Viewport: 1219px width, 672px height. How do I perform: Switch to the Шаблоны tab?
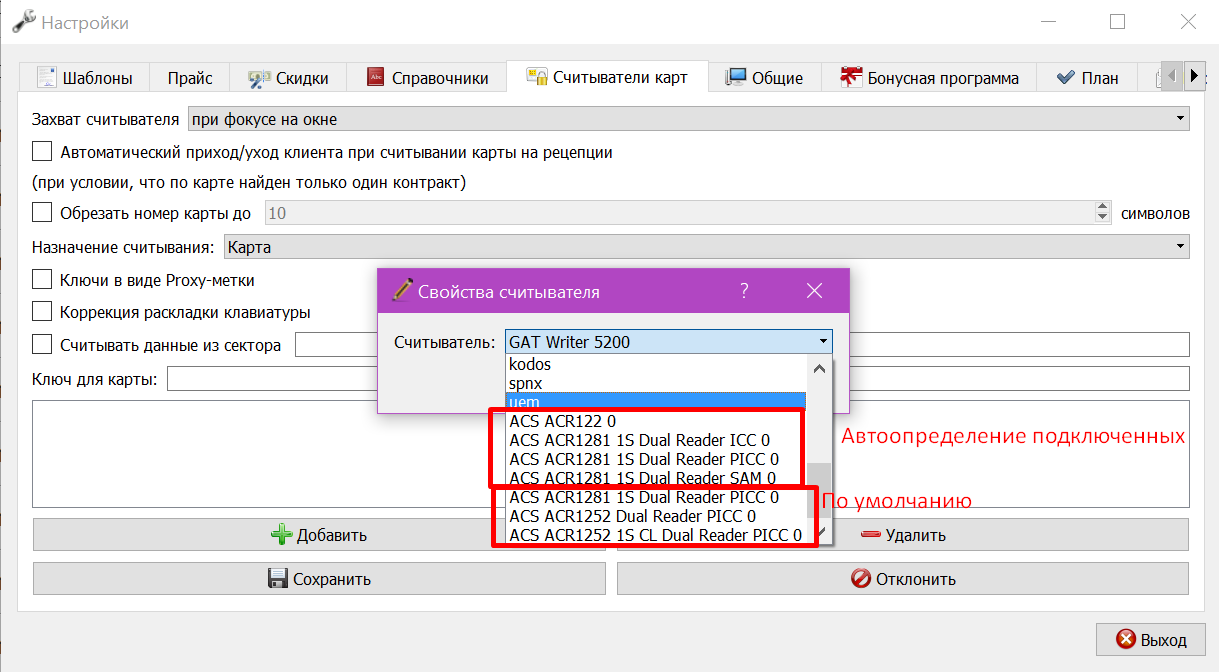point(83,78)
